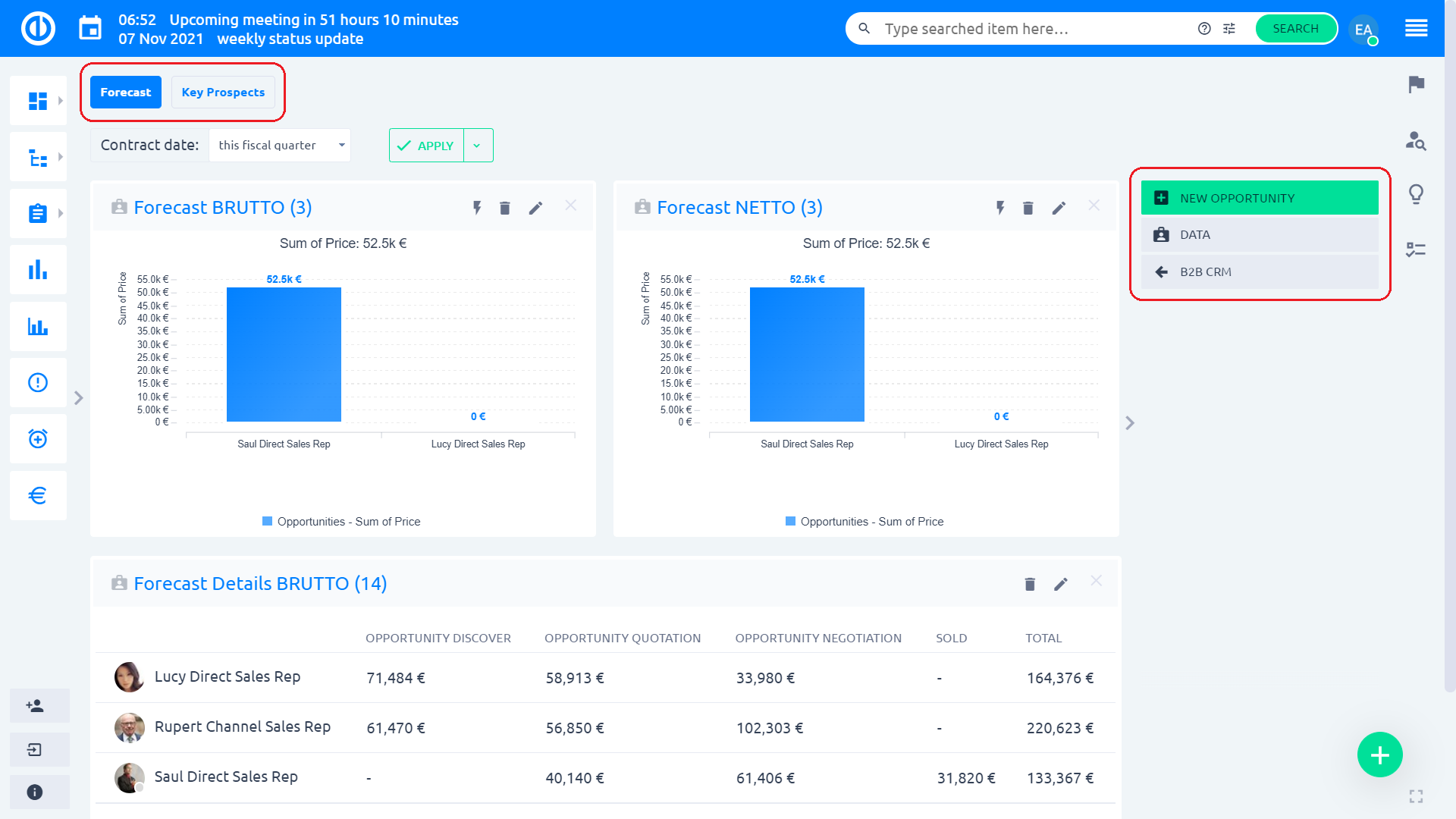Expand the tasks sidebar submenu arrow

coord(61,213)
